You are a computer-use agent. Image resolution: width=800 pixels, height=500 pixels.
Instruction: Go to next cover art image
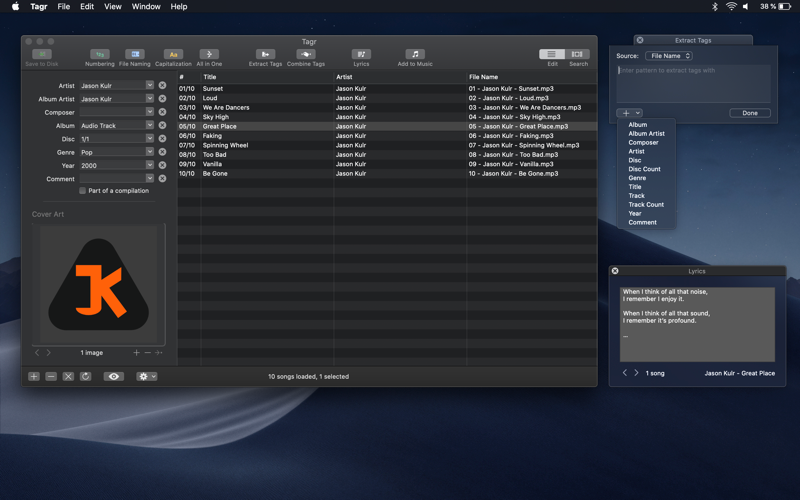(48, 353)
